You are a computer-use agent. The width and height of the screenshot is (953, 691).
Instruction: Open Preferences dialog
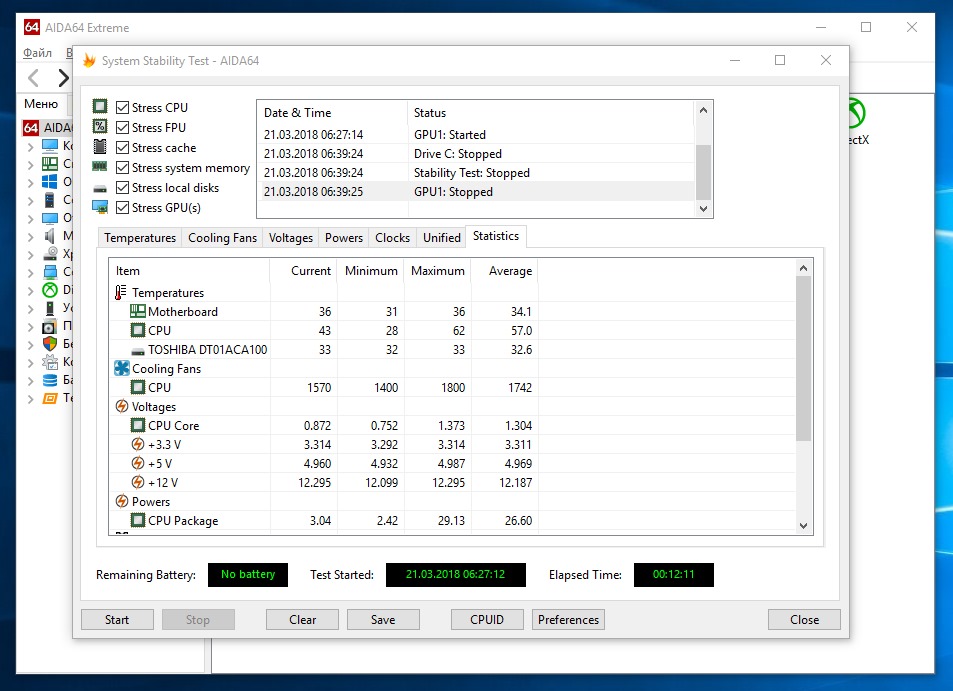point(568,619)
